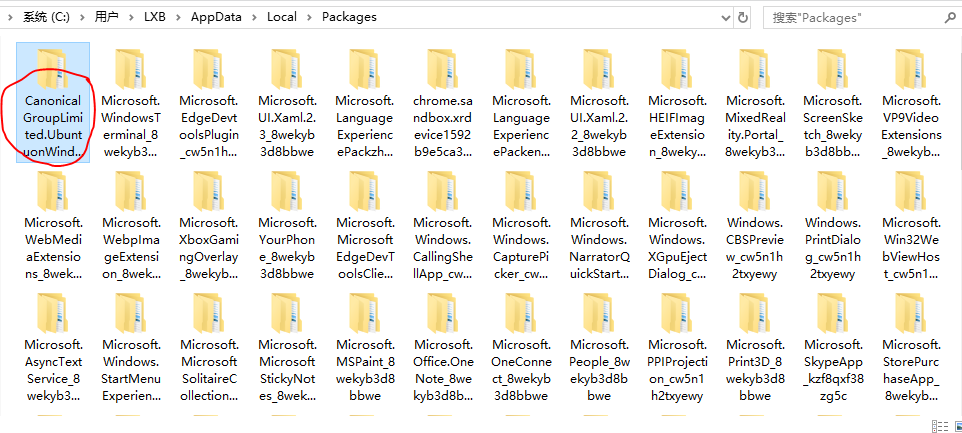Select Windows.PrintDialog folder icon

(x=833, y=191)
